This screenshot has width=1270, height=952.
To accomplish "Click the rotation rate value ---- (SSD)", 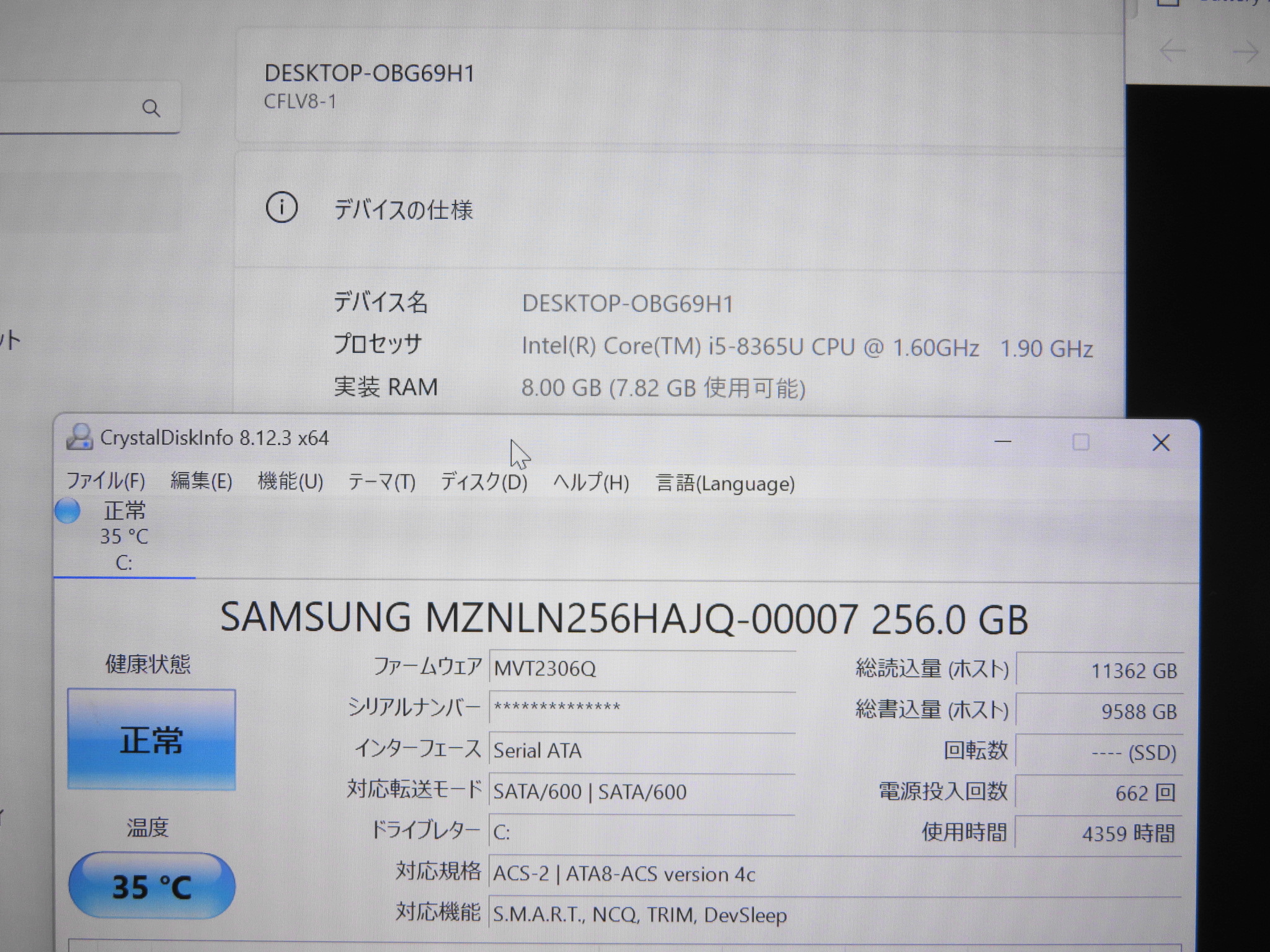I will tap(1099, 752).
